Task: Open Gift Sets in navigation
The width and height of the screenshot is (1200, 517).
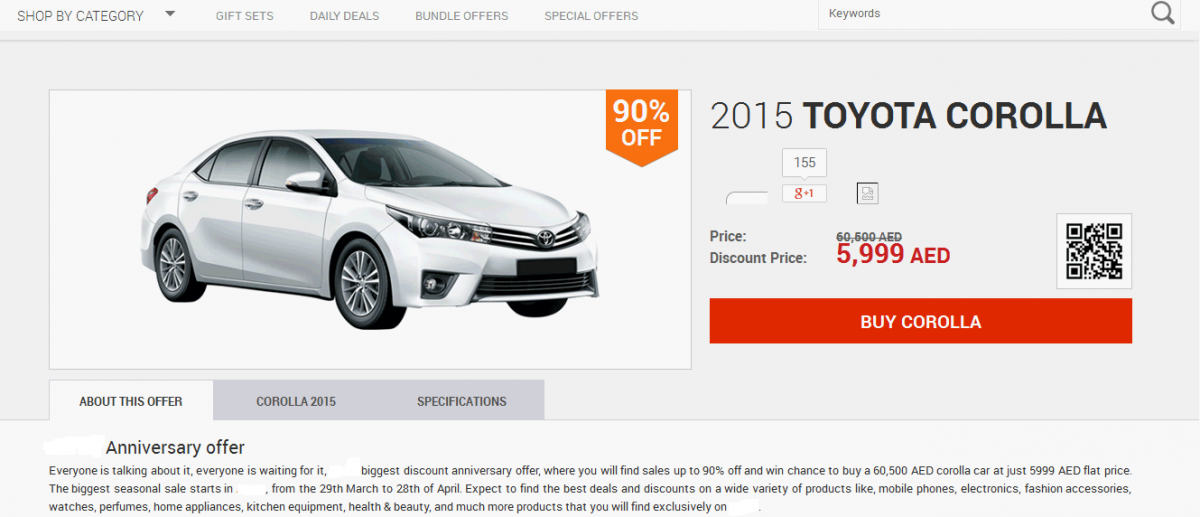Action: [x=244, y=16]
